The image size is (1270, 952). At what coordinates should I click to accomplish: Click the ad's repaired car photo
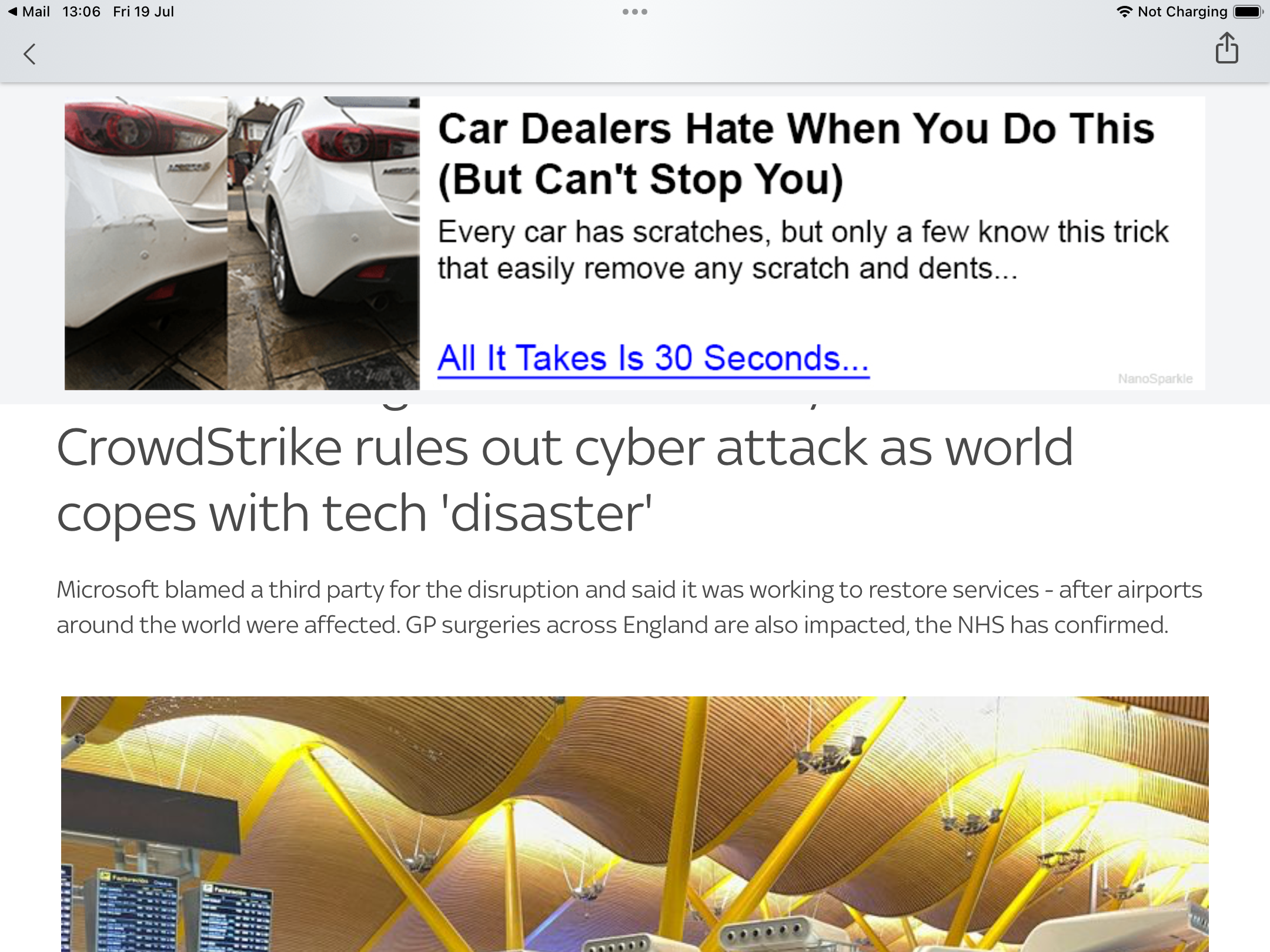[324, 243]
